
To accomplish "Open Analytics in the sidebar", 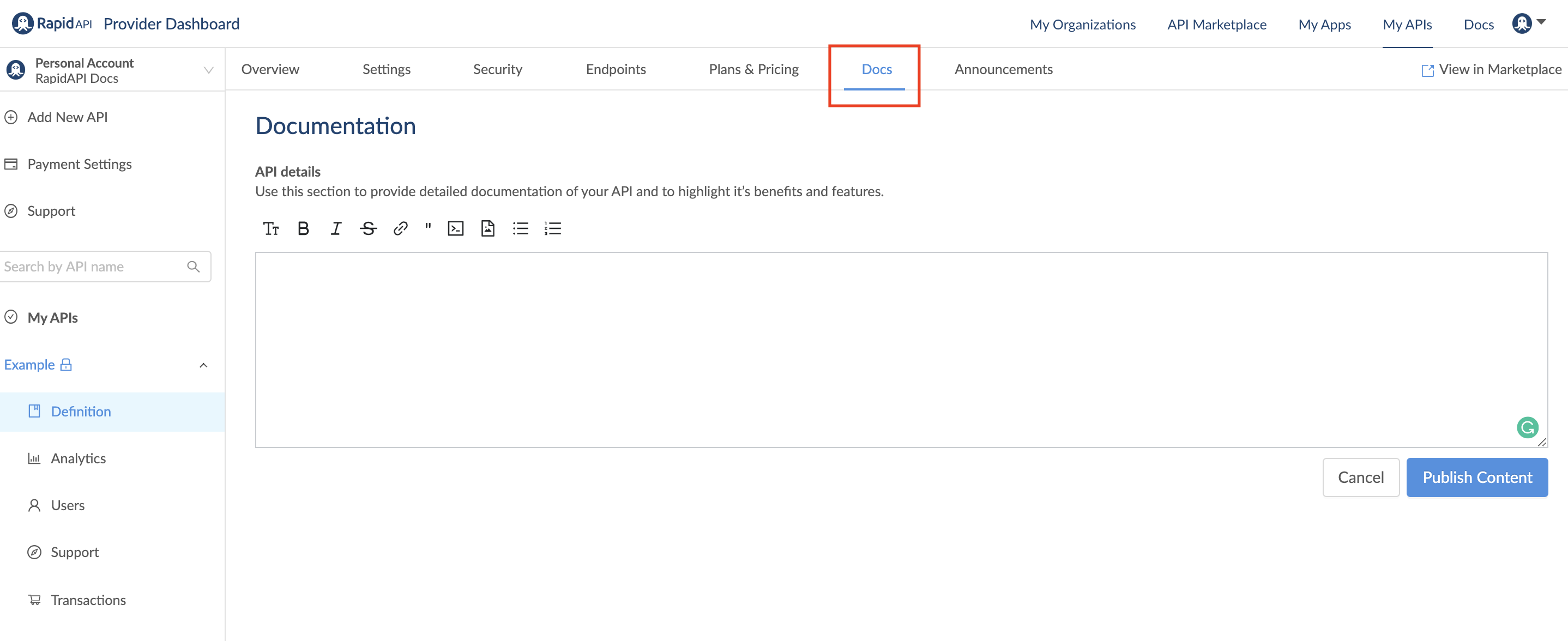I will [78, 458].
